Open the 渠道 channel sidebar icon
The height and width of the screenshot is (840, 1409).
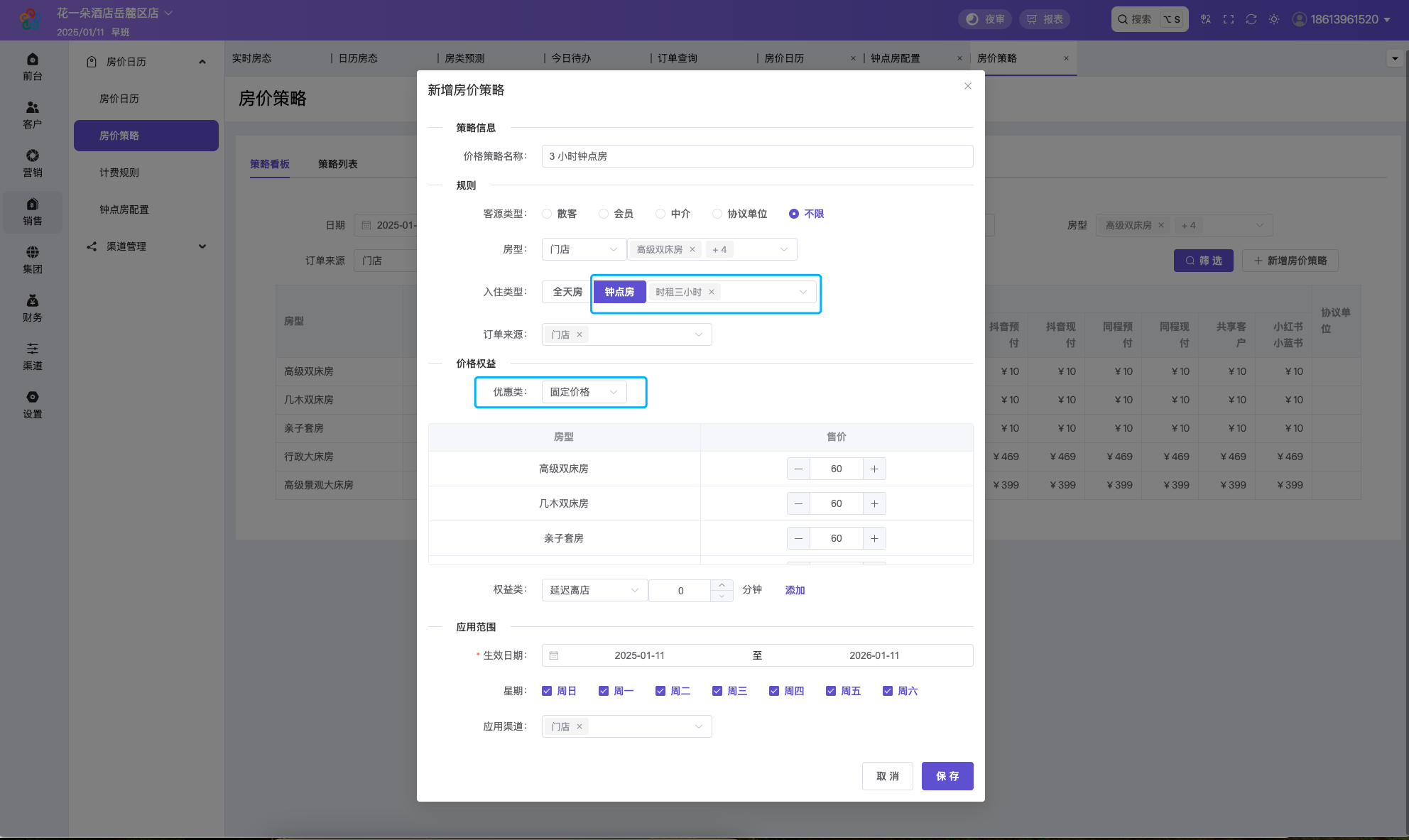pyautogui.click(x=33, y=356)
